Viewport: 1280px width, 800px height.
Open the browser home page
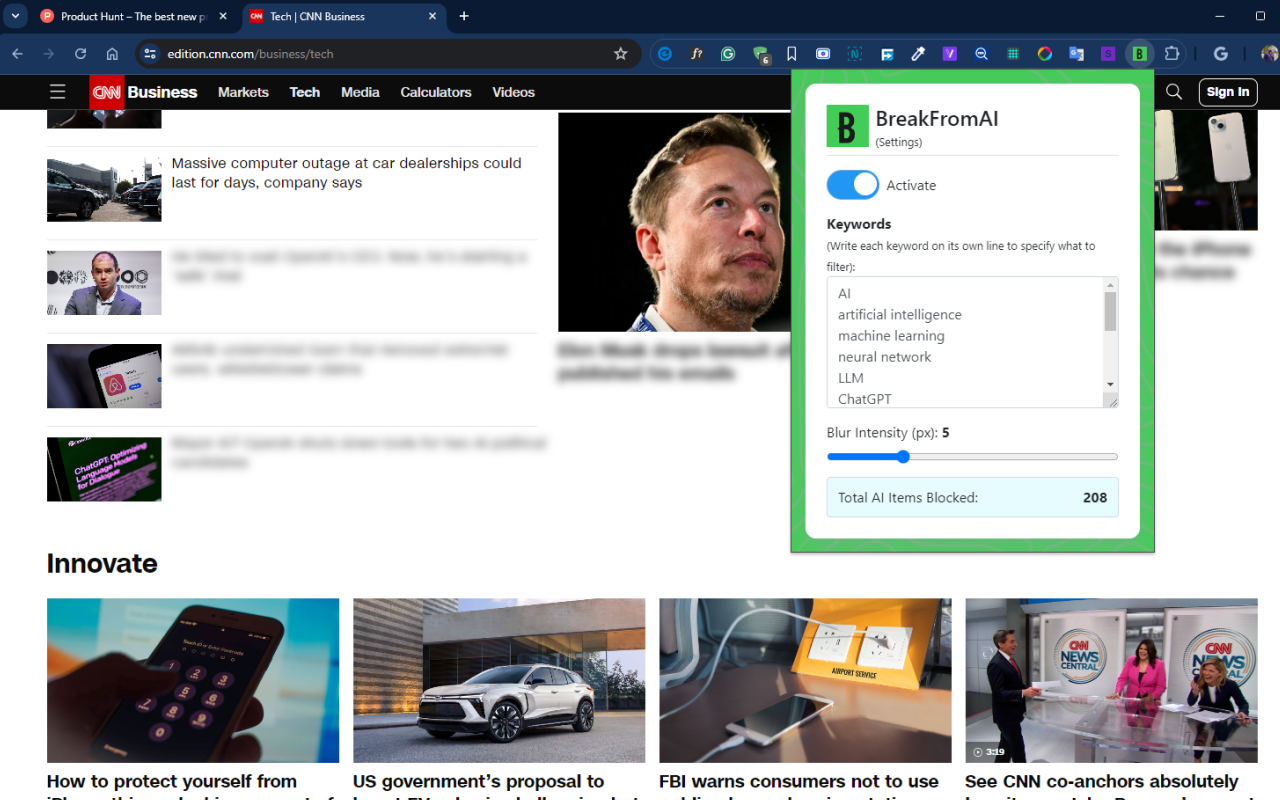[112, 54]
